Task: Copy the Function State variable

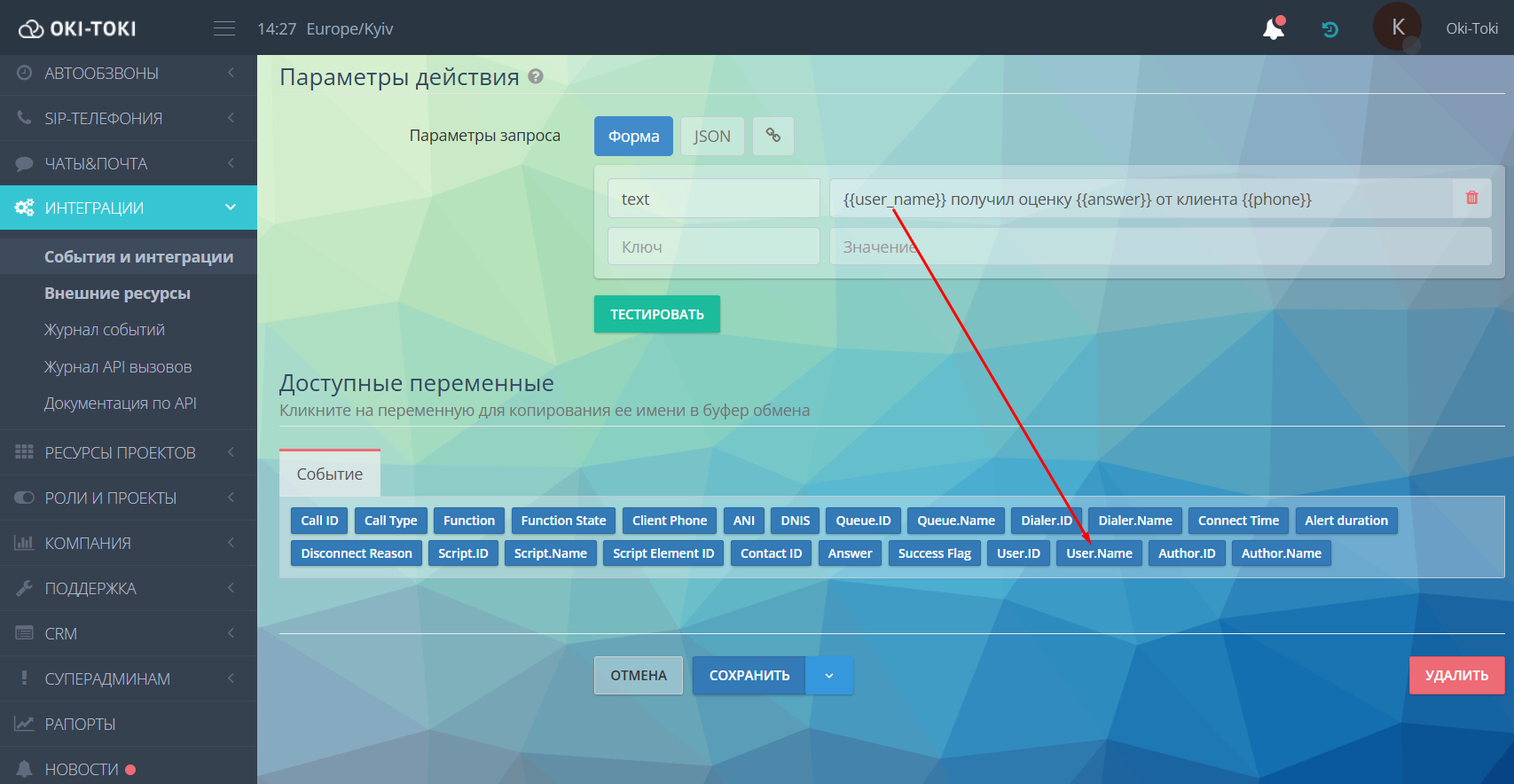Action: pos(563,520)
